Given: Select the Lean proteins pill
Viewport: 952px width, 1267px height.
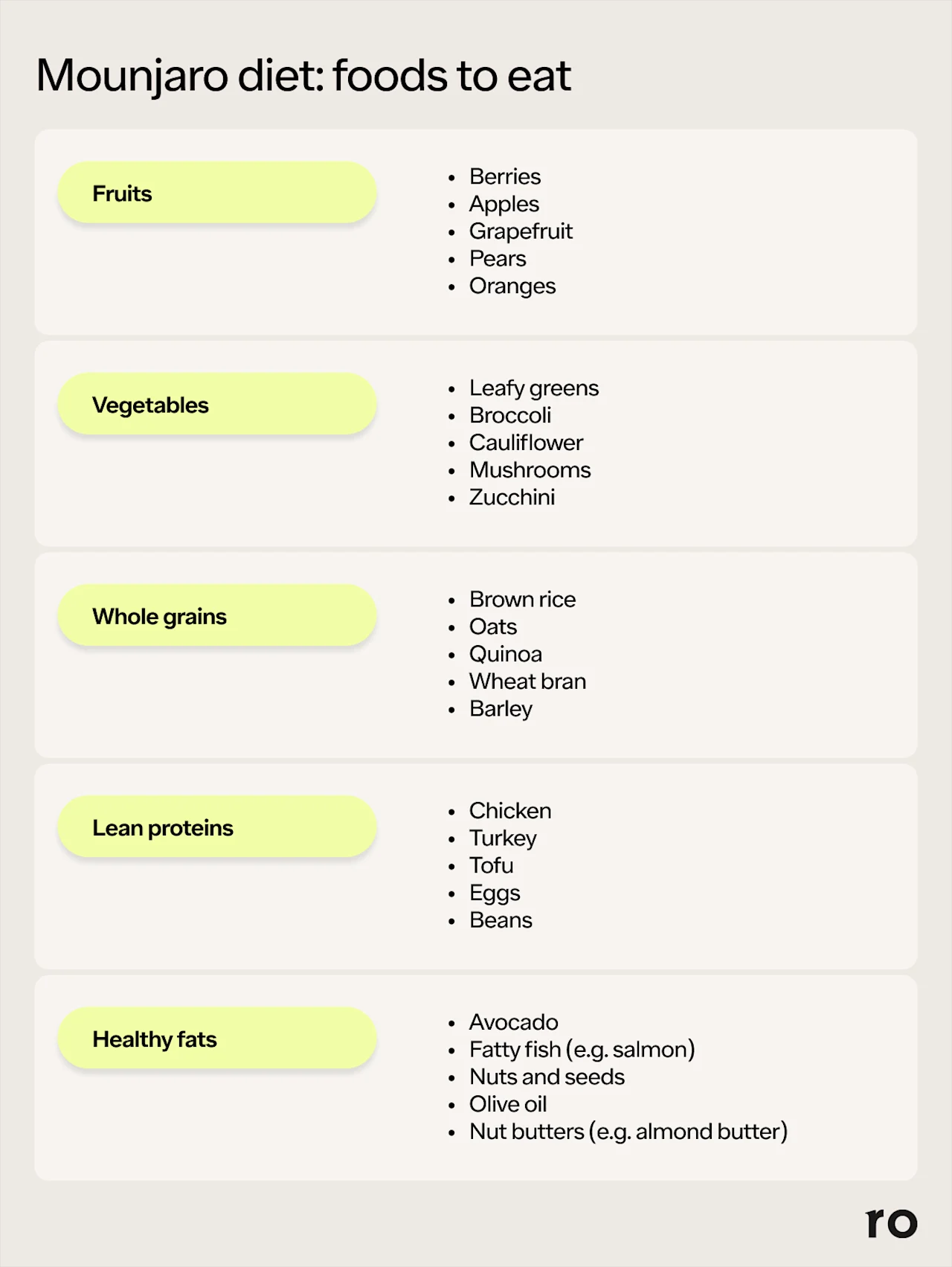Looking at the screenshot, I should pos(216,827).
